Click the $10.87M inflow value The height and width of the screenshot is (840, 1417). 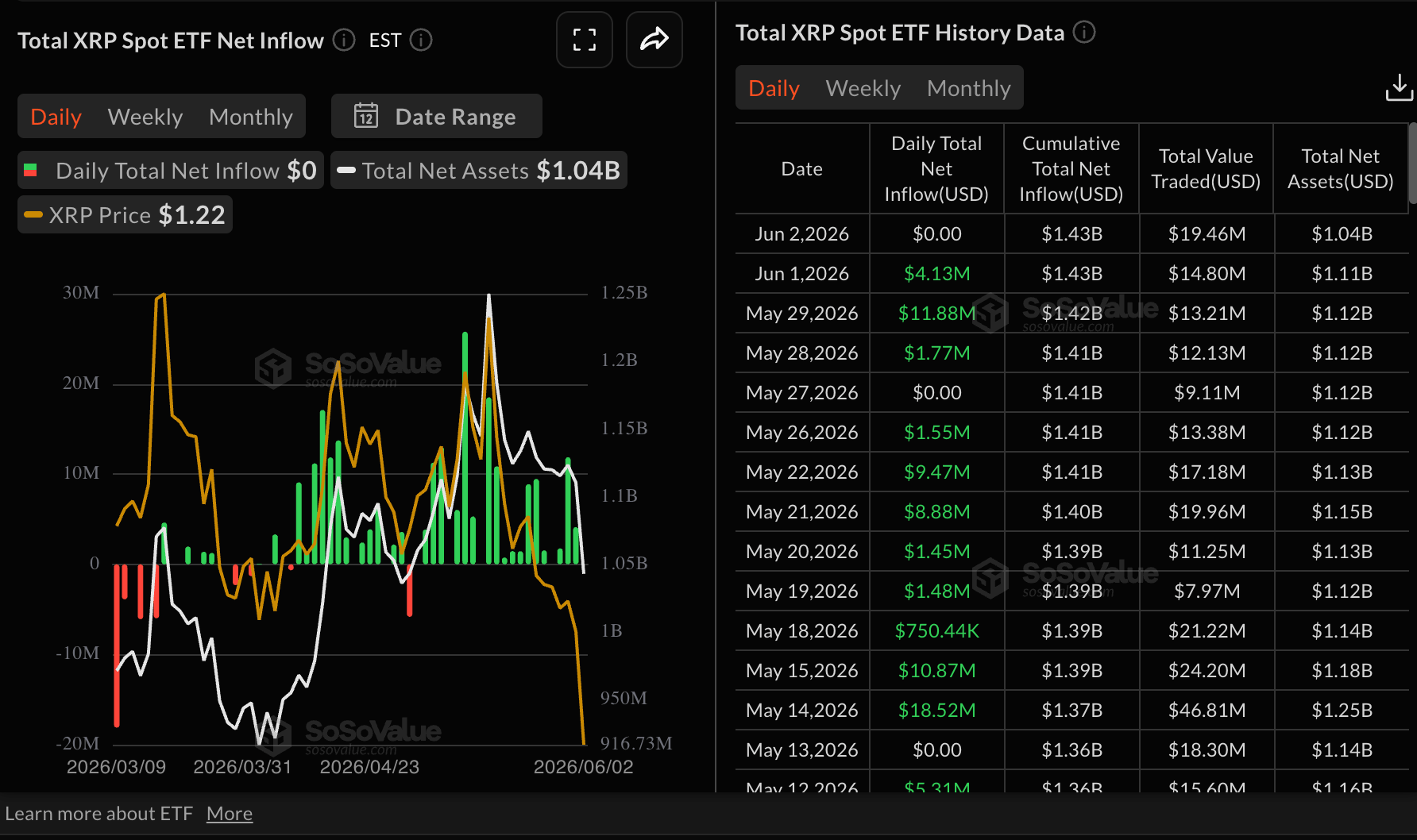click(937, 670)
